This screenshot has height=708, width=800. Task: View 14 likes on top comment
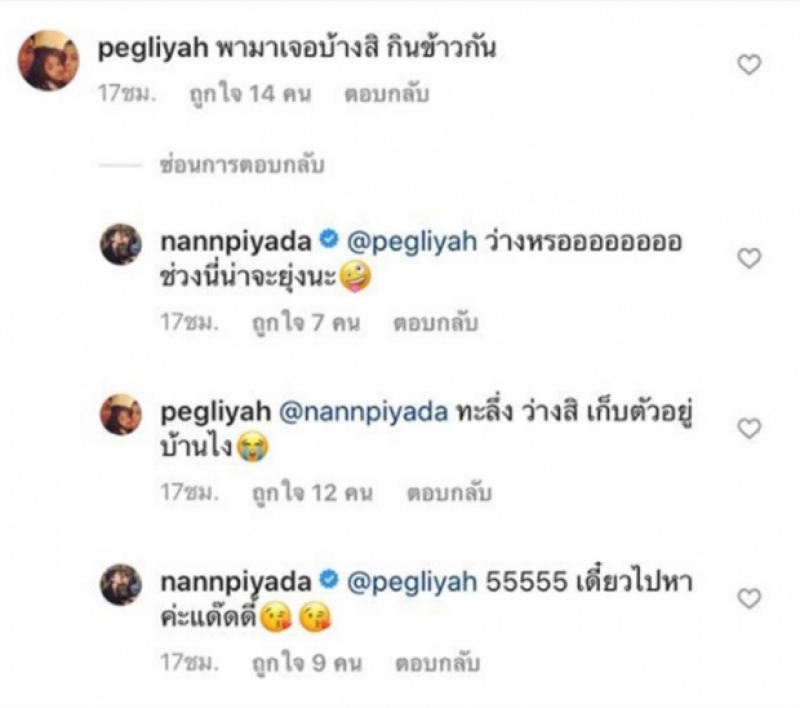pos(250,94)
